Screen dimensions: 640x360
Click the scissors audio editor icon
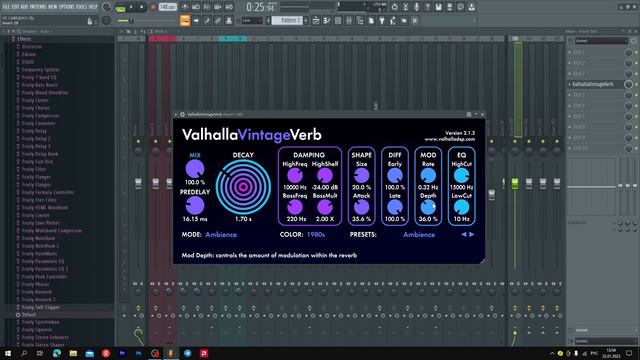405,7
